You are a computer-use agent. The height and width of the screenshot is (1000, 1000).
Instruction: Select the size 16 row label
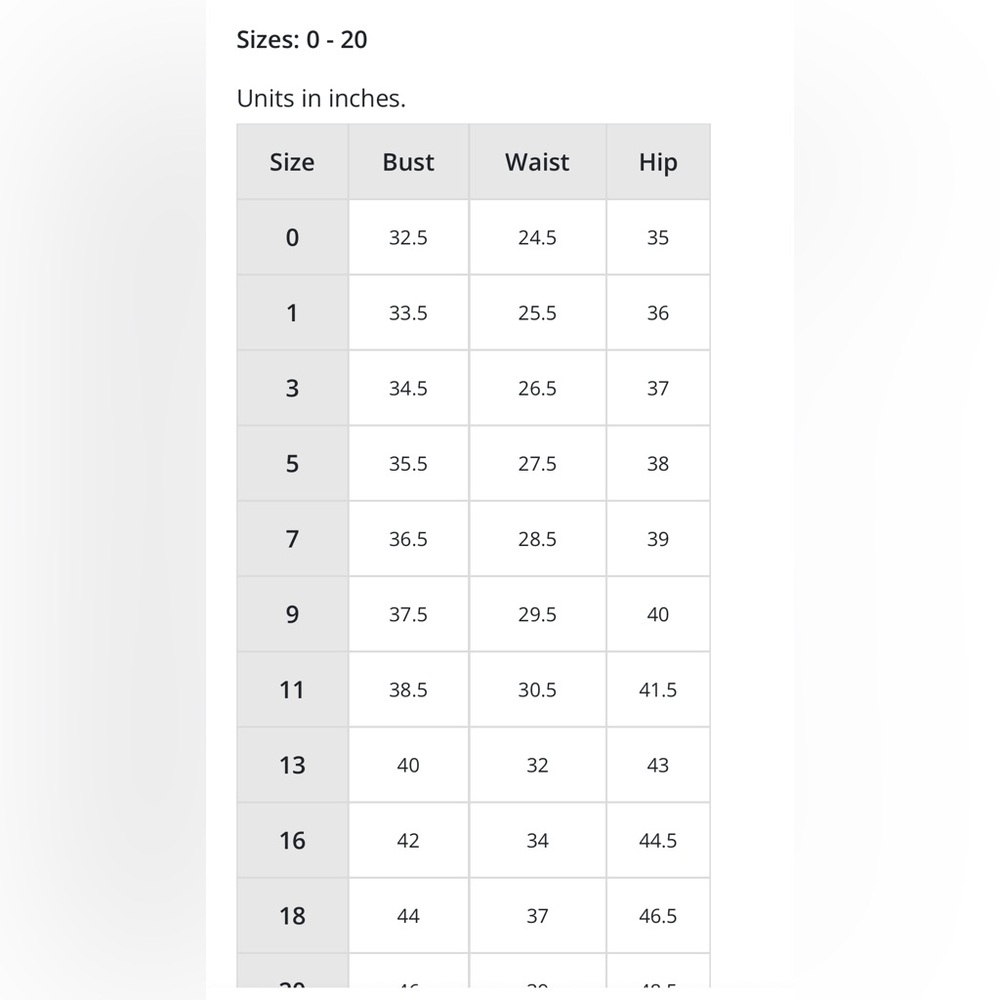tap(292, 840)
